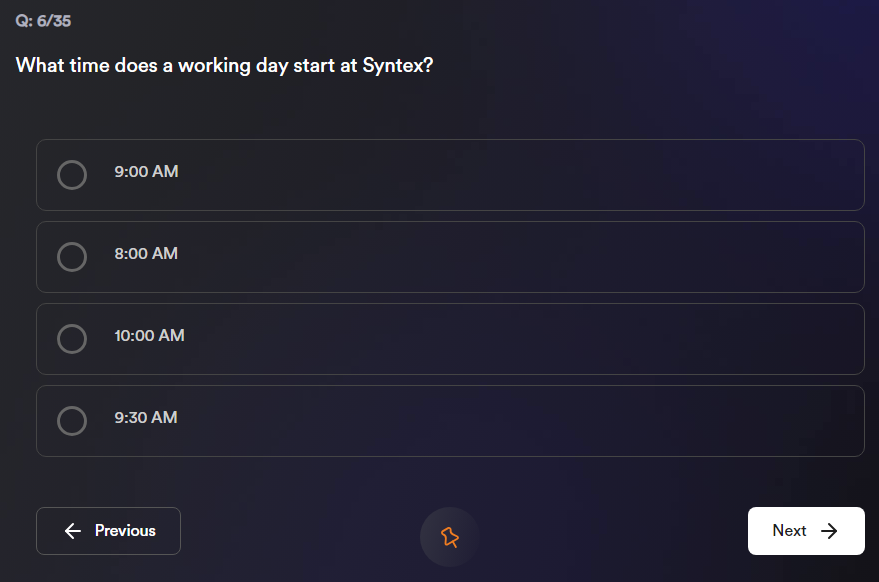
Task: Click the "10:00 AM" answer label
Action: pos(149,336)
